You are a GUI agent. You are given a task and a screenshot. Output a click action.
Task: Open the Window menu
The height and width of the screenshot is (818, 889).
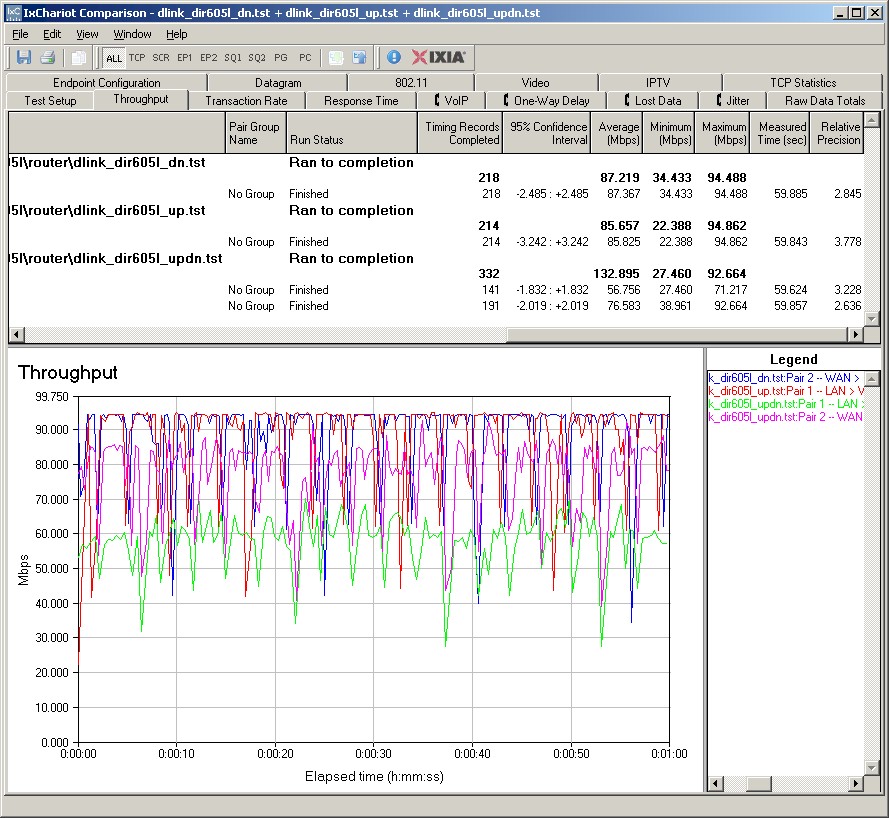132,34
